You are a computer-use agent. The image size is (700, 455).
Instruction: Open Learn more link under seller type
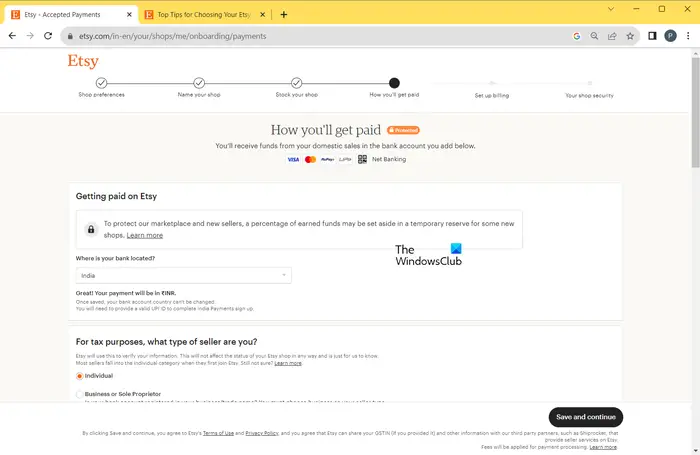click(x=288, y=363)
